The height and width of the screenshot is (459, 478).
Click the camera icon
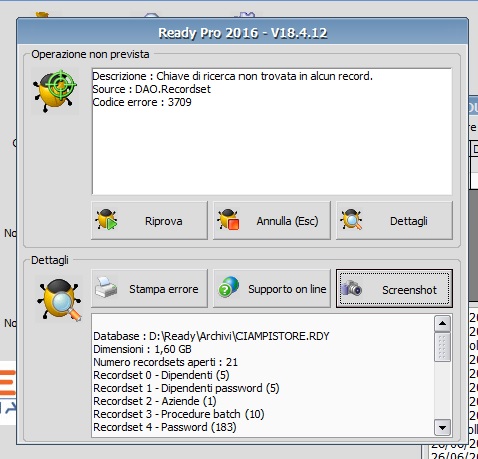coord(351,288)
